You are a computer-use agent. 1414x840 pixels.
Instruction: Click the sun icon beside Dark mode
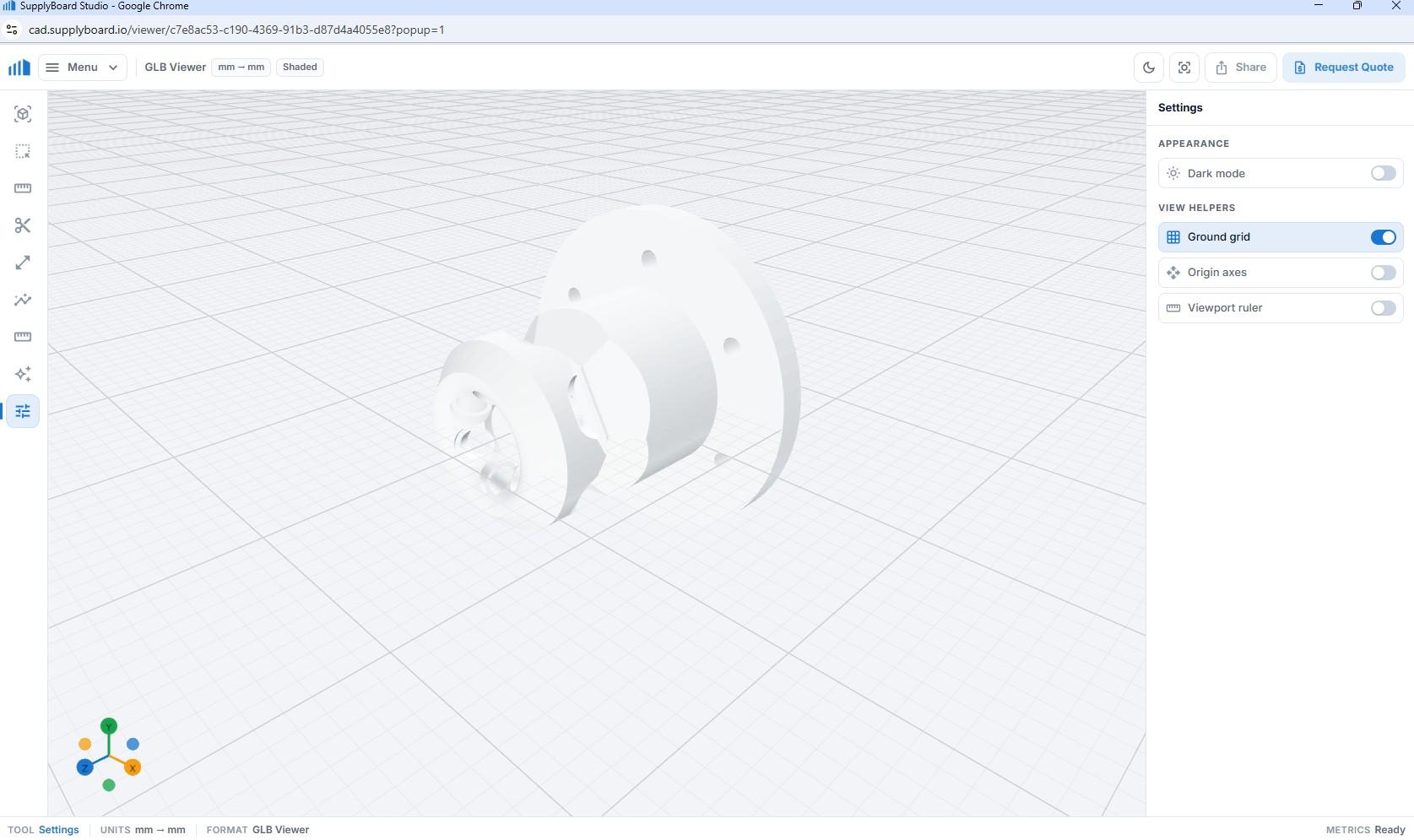click(x=1173, y=173)
